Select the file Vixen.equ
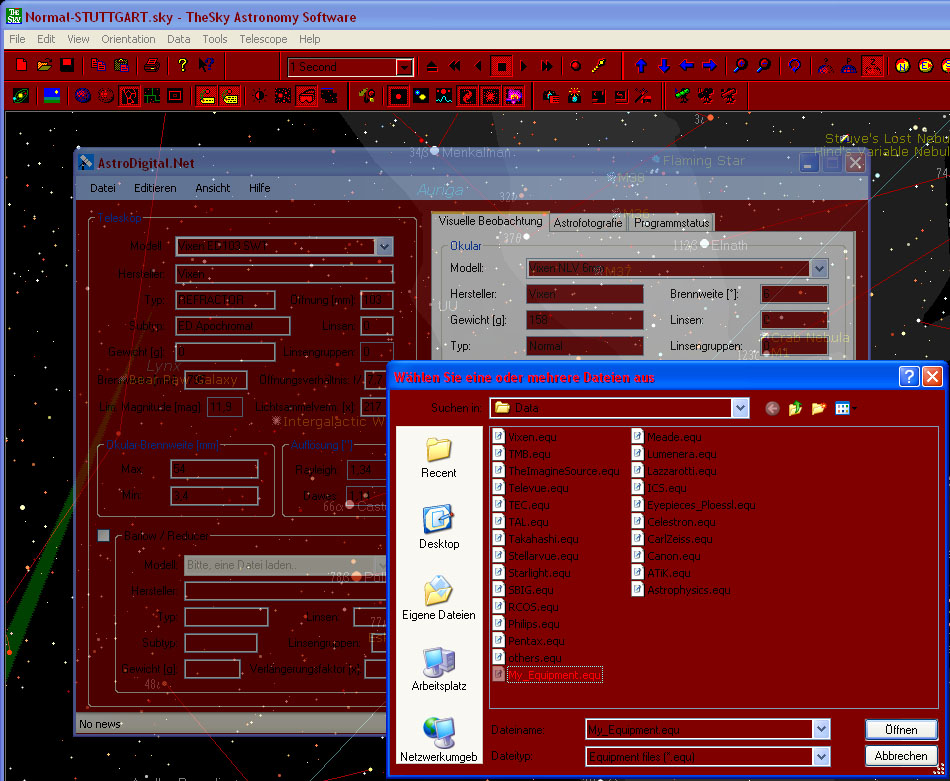 tap(525, 437)
